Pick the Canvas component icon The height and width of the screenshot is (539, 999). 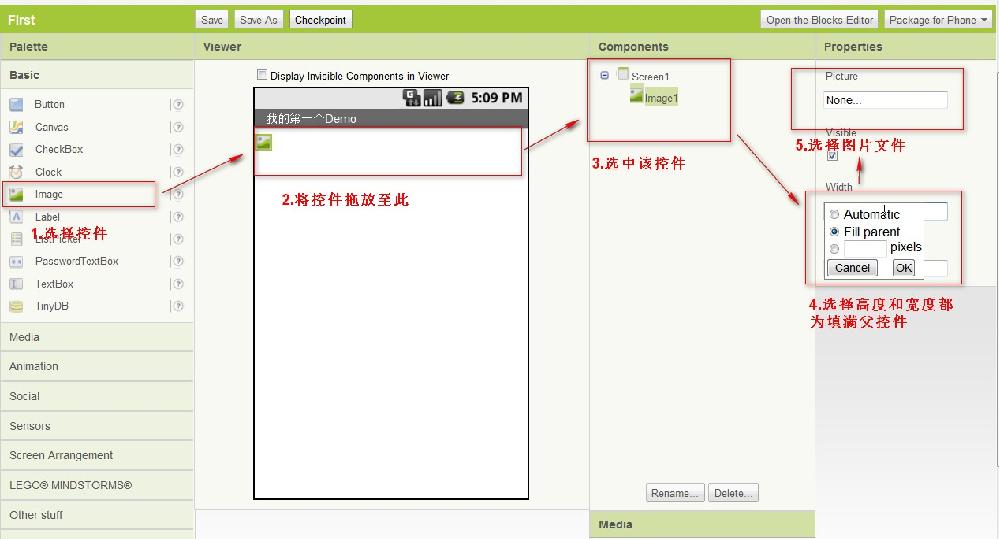(x=17, y=127)
